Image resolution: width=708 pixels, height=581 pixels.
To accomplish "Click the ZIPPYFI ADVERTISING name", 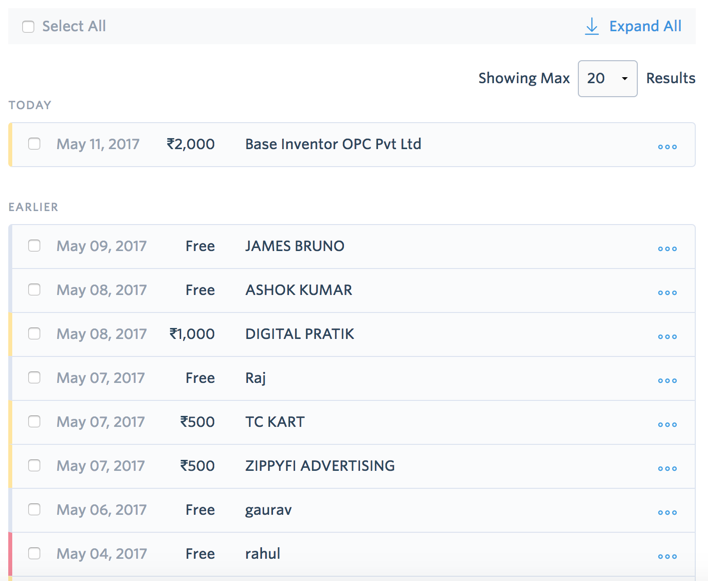I will [319, 466].
